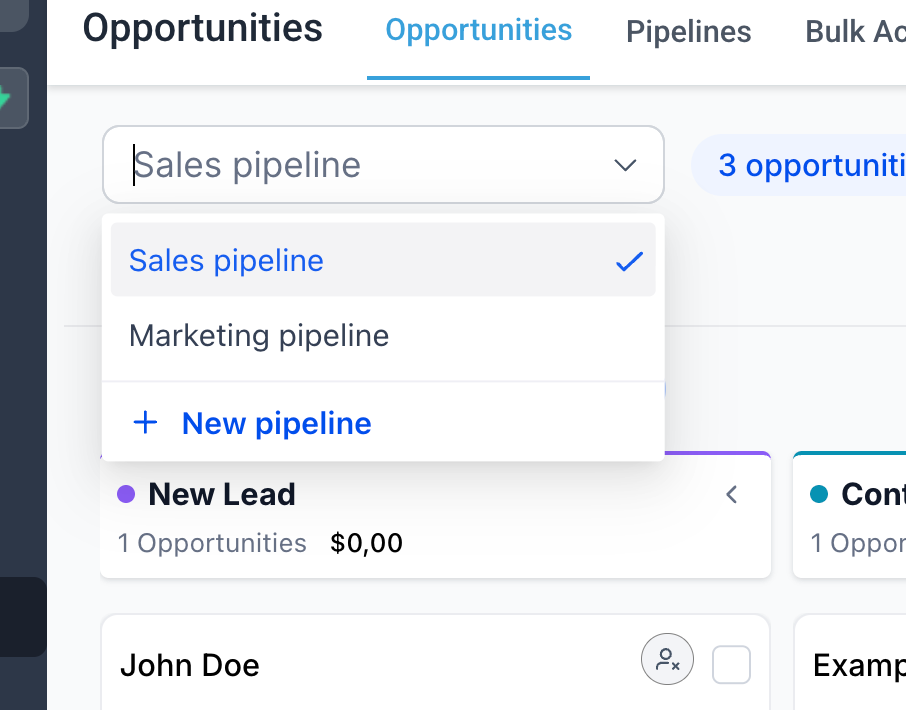Switch to the Pipelines tab
The width and height of the screenshot is (906, 710).
click(x=689, y=32)
